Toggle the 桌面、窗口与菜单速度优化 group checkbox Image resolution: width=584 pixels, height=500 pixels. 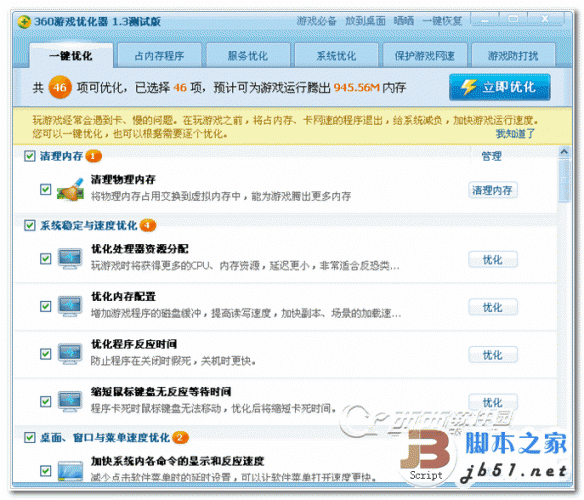tap(29, 437)
